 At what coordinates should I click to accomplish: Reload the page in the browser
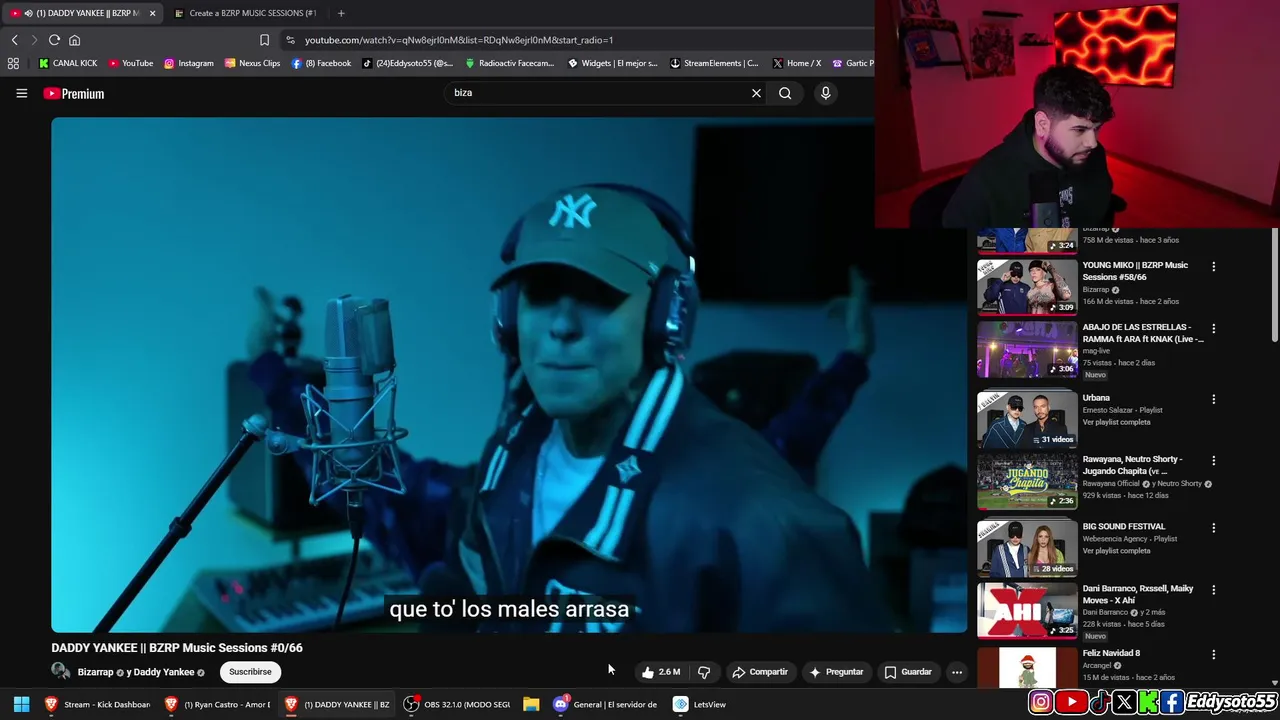click(54, 40)
